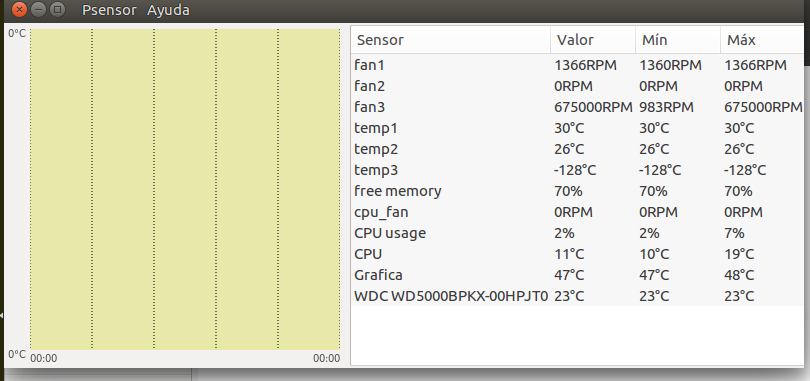The height and width of the screenshot is (381, 810).
Task: Click the yellow temperature graph area
Action: [185, 189]
